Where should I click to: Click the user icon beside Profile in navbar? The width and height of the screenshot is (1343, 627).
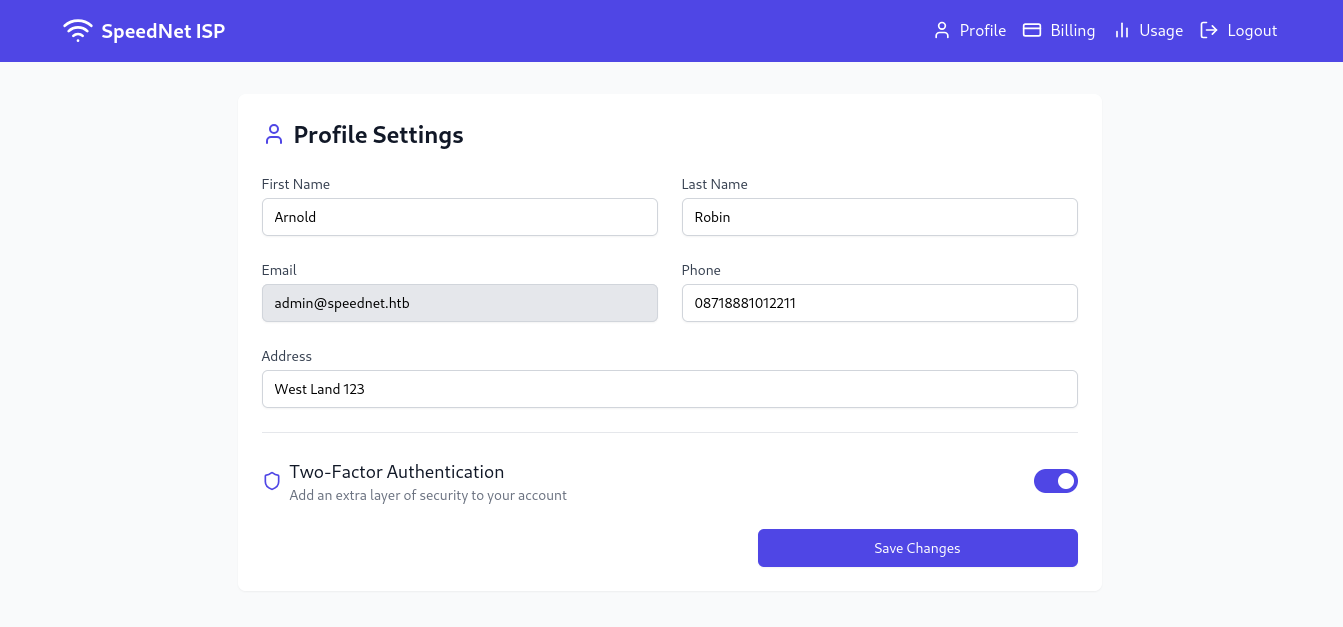[941, 31]
